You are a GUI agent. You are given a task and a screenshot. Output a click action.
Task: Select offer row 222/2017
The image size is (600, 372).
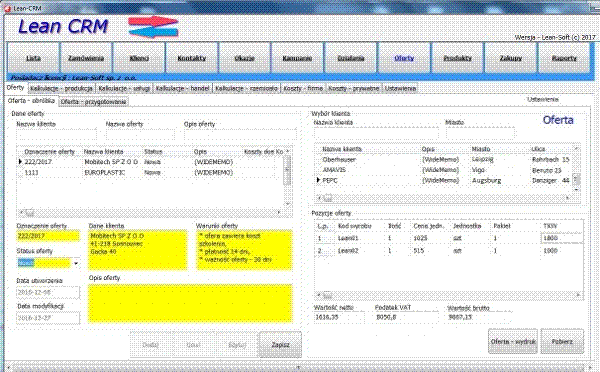(x=149, y=162)
